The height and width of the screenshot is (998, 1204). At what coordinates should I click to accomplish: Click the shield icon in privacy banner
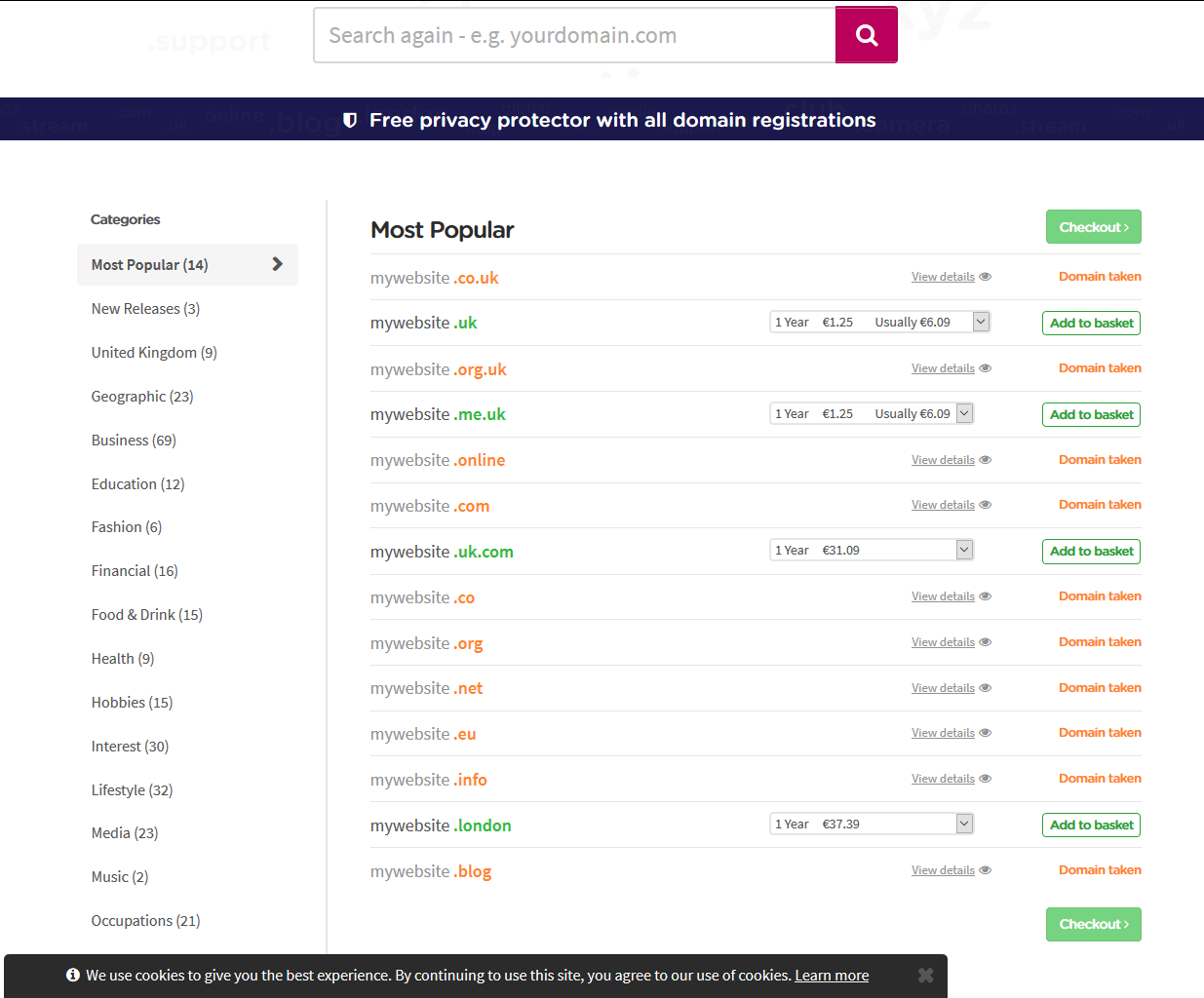tap(350, 120)
